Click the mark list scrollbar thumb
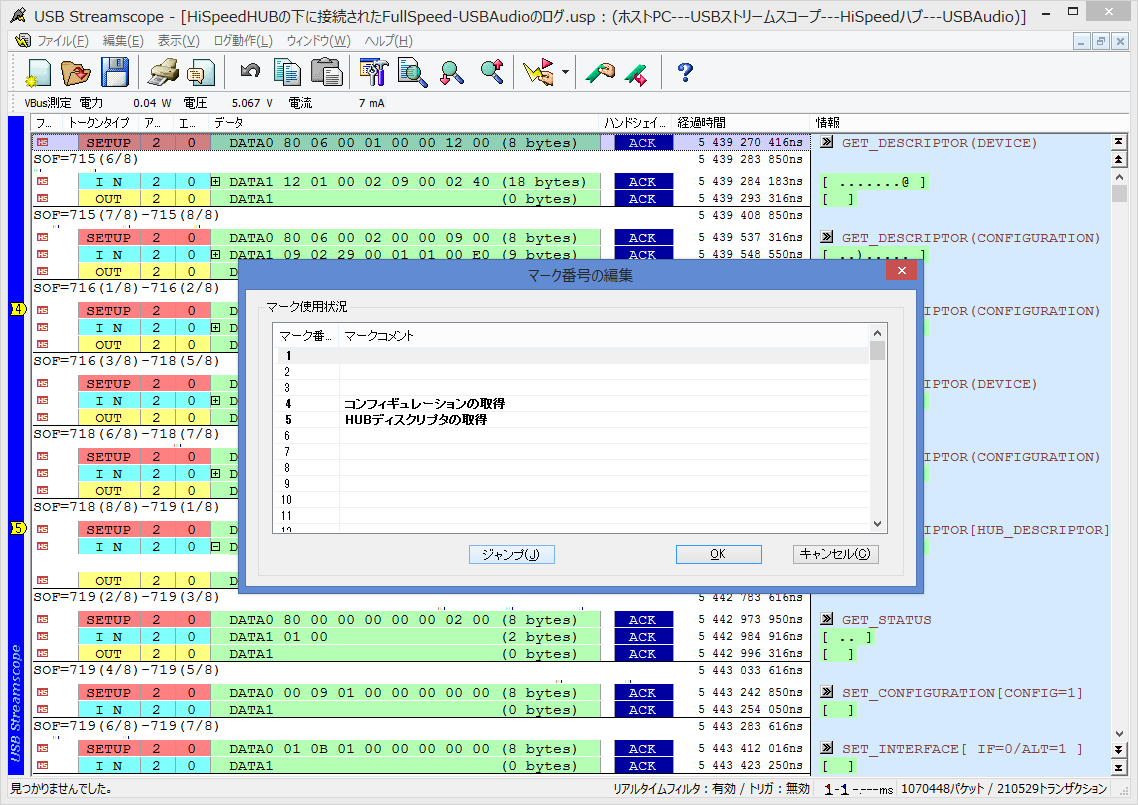 point(877,351)
